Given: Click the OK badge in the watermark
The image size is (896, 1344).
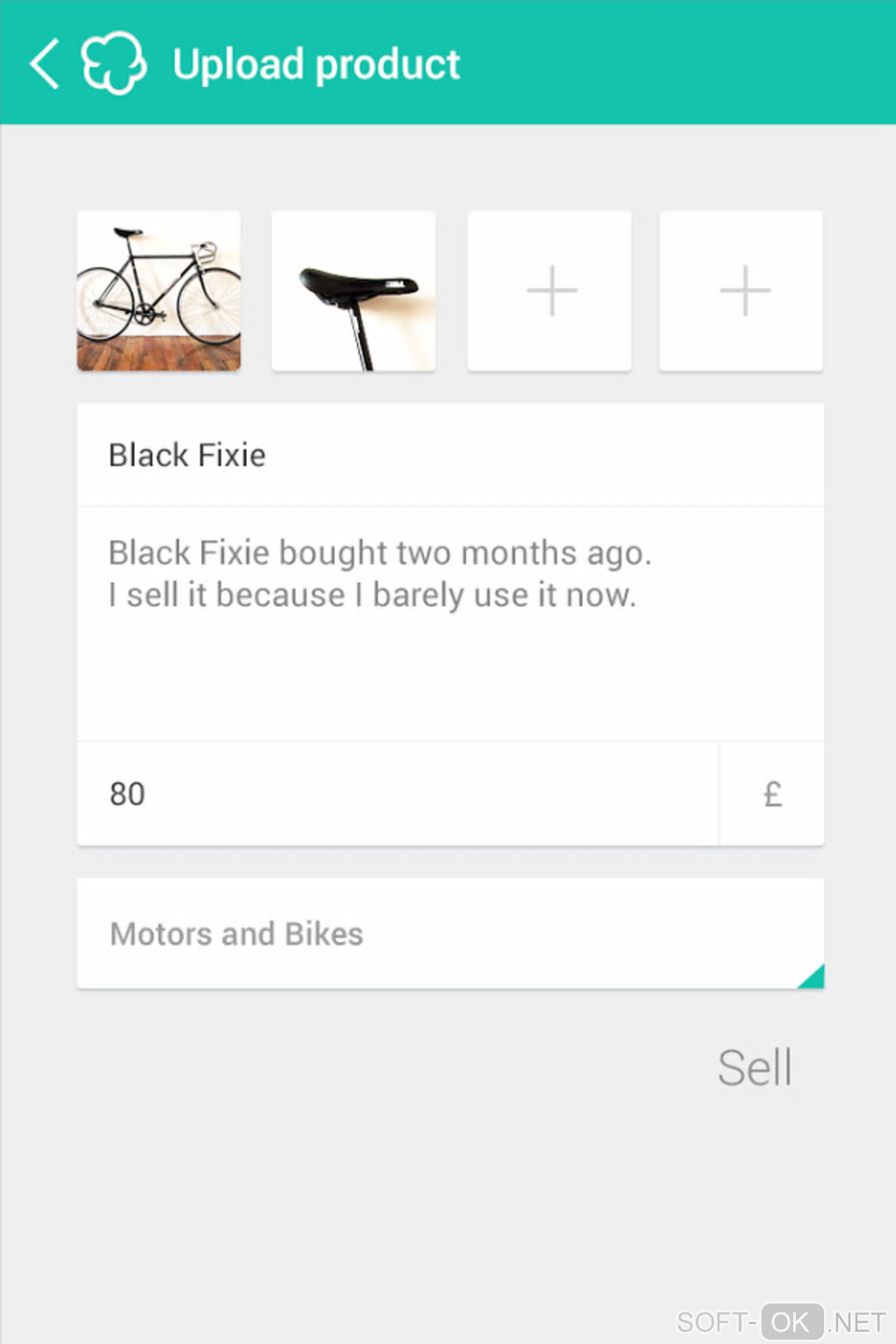Looking at the screenshot, I should [791, 1322].
